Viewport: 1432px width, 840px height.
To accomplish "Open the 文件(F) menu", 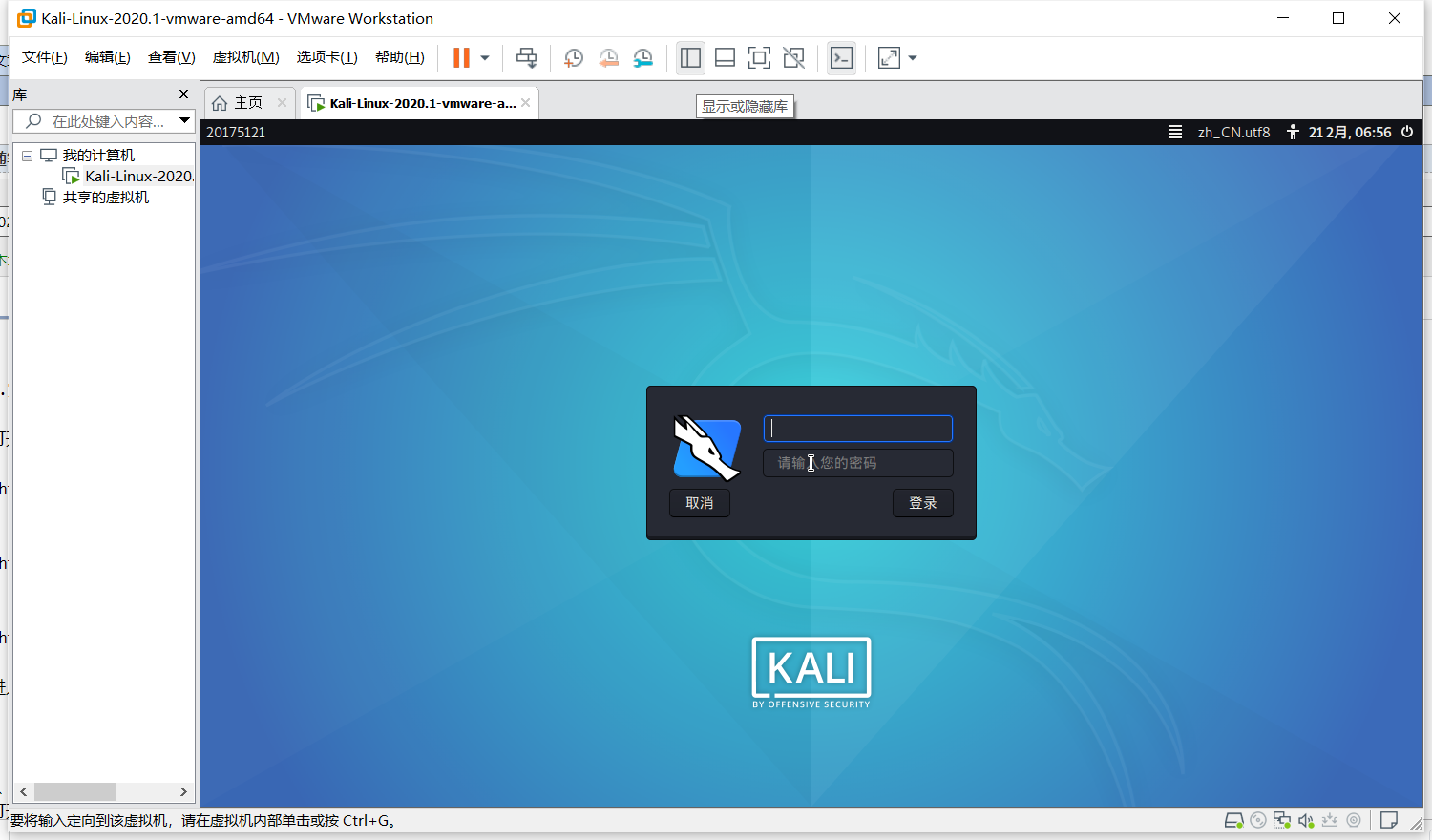I will 45,57.
